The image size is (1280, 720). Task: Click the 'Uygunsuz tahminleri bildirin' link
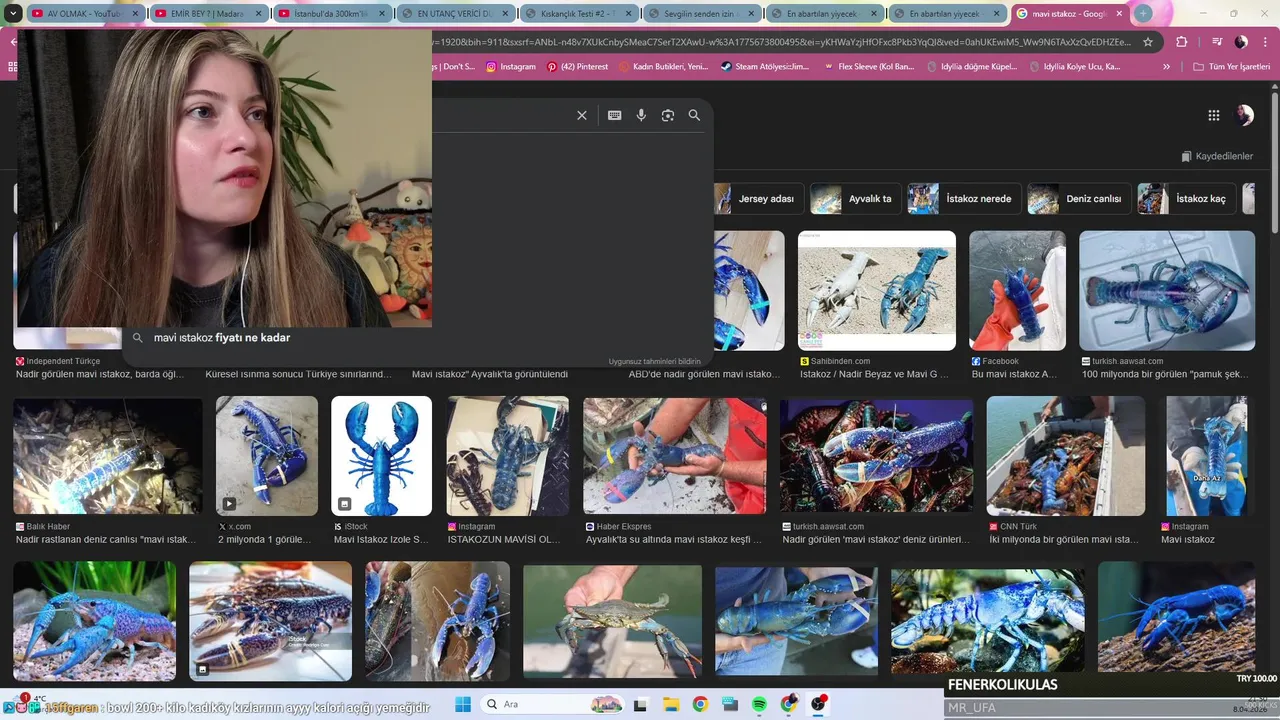(655, 362)
